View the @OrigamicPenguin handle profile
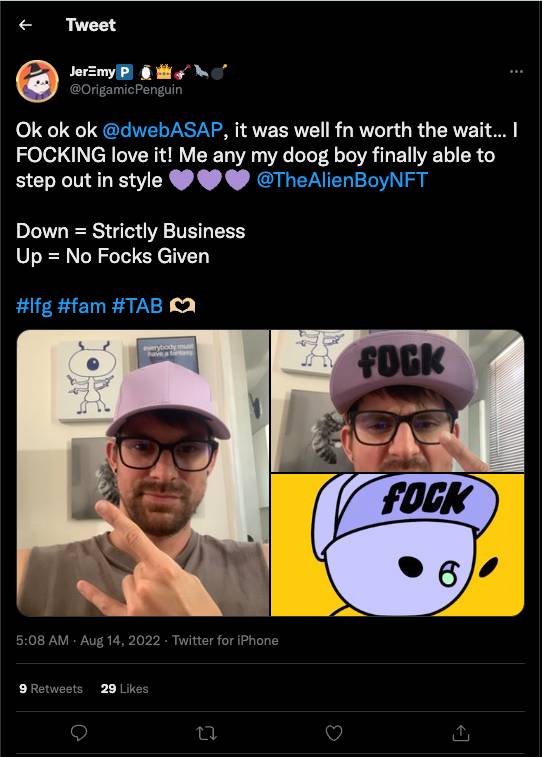Viewport: 542px width, 757px height. click(126, 90)
